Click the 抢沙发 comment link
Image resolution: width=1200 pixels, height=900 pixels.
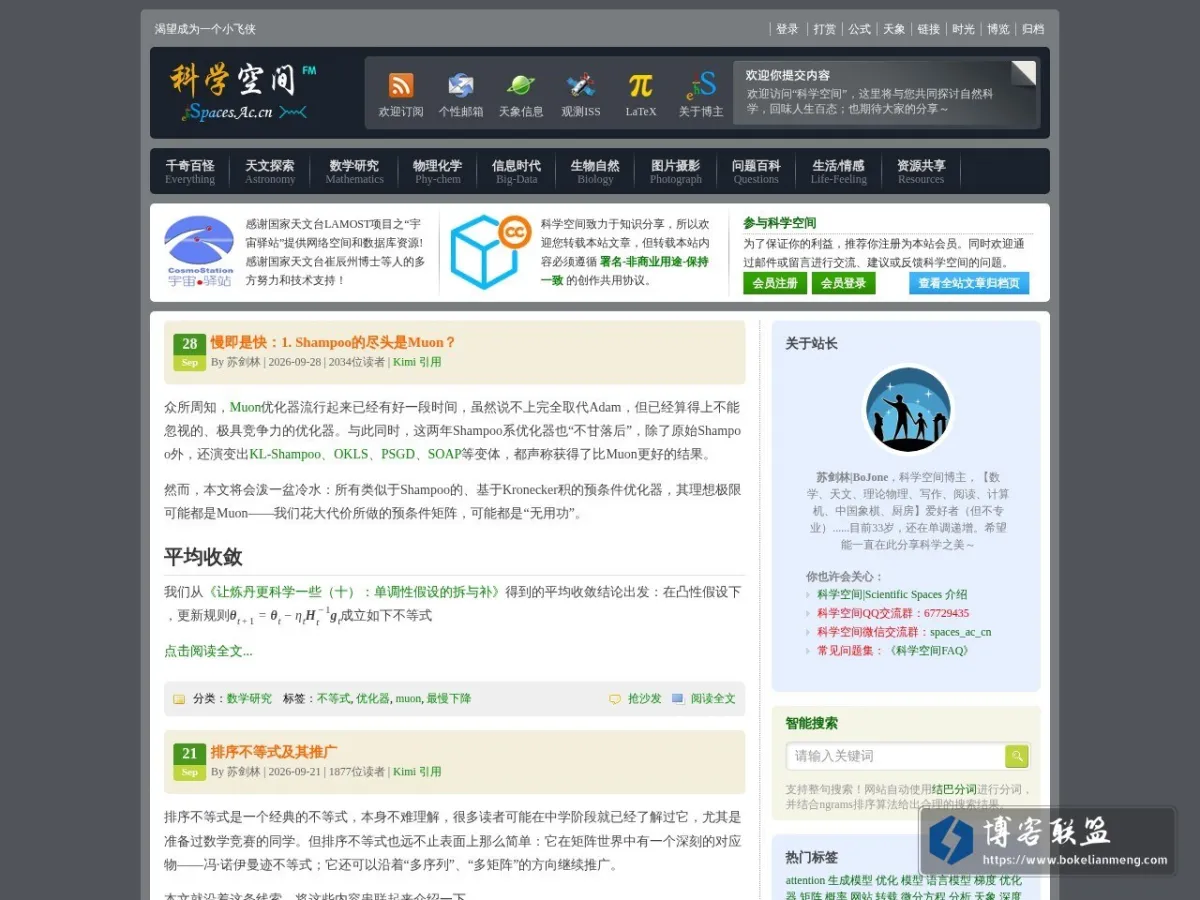click(x=644, y=699)
